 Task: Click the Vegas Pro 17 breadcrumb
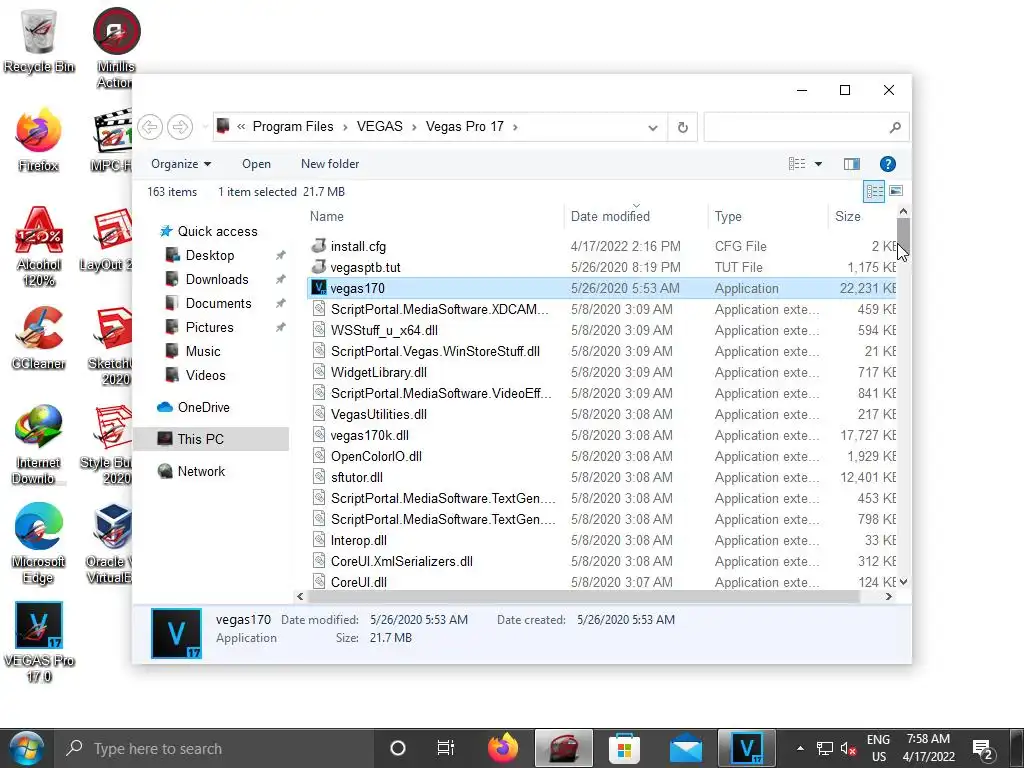(x=465, y=127)
